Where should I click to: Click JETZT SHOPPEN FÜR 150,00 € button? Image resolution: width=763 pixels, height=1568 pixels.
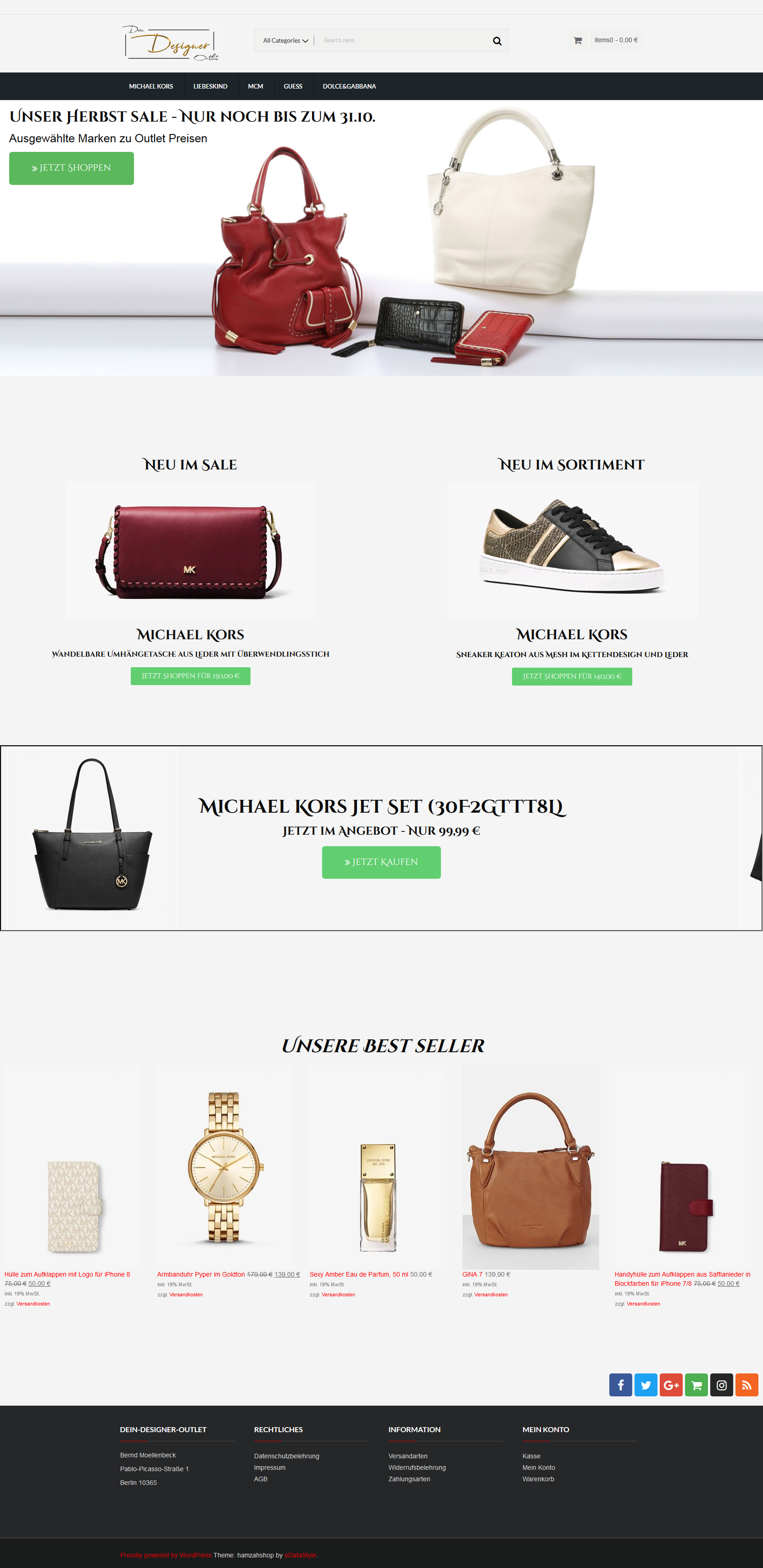[190, 675]
